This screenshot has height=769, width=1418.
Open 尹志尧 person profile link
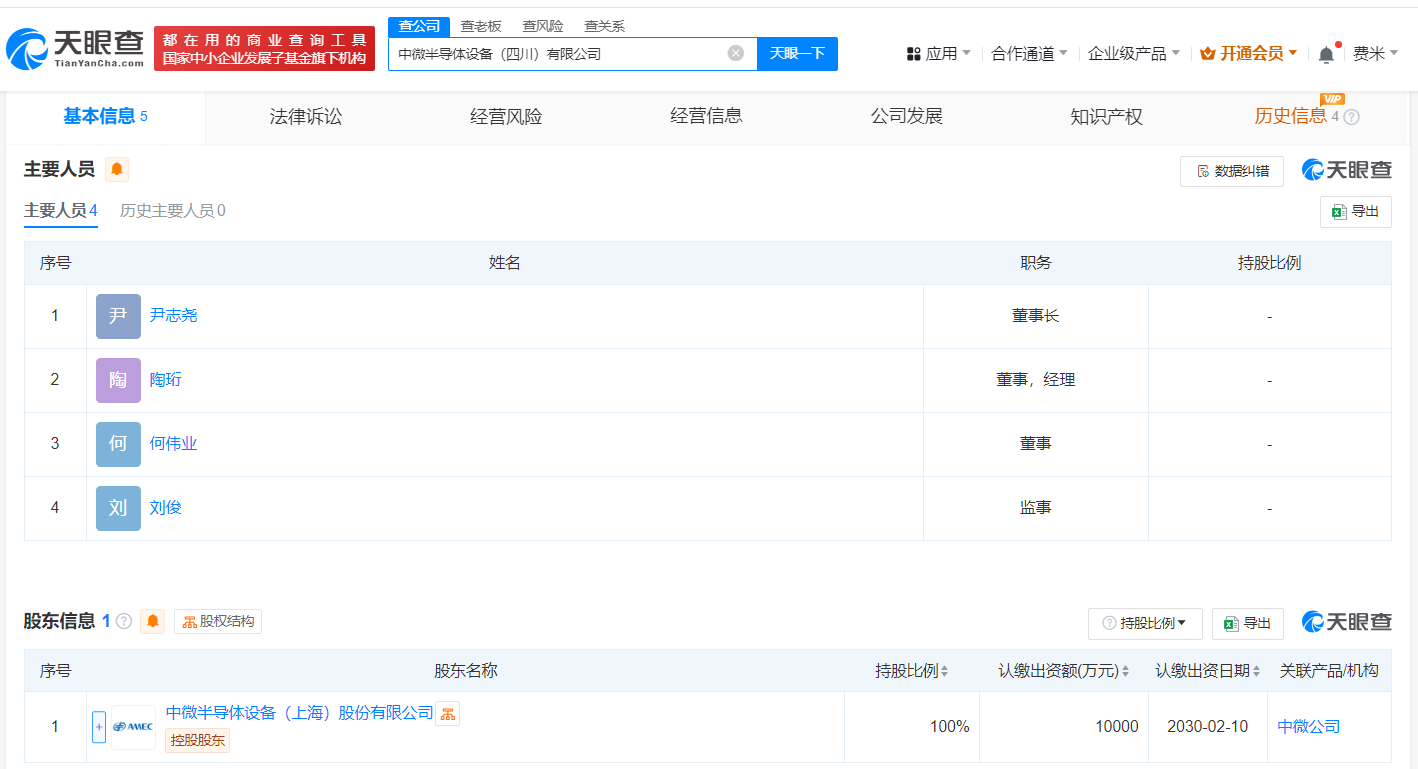tap(173, 315)
